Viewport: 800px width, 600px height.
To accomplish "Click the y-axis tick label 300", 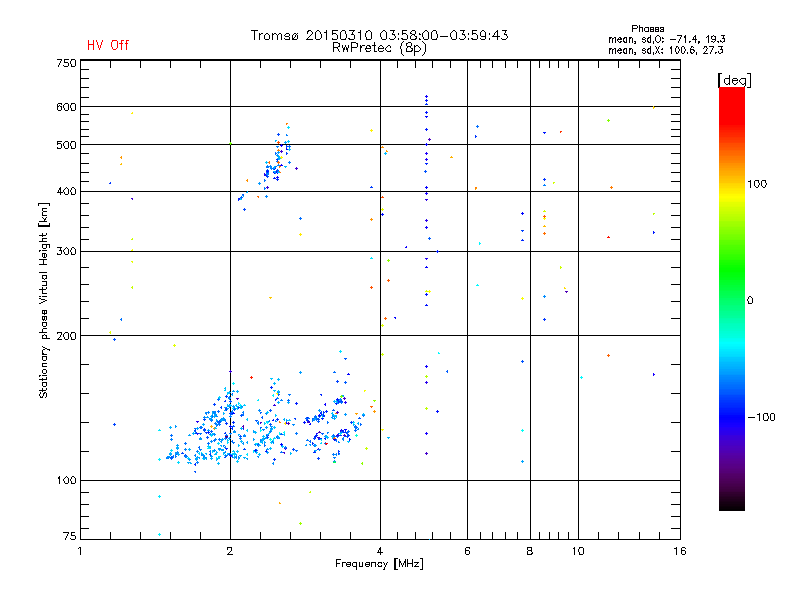I will click(66, 252).
